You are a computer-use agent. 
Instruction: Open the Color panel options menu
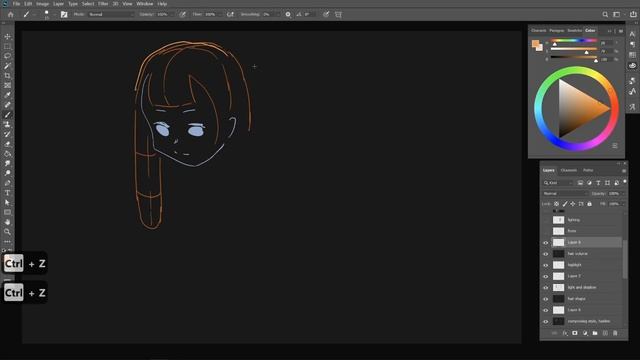click(x=621, y=31)
